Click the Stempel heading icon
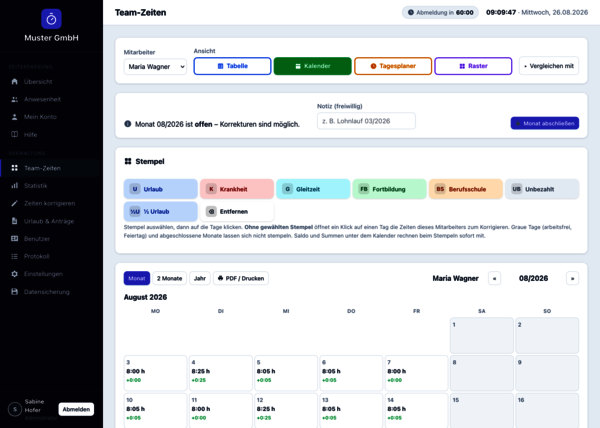The image size is (600, 428). click(128, 161)
